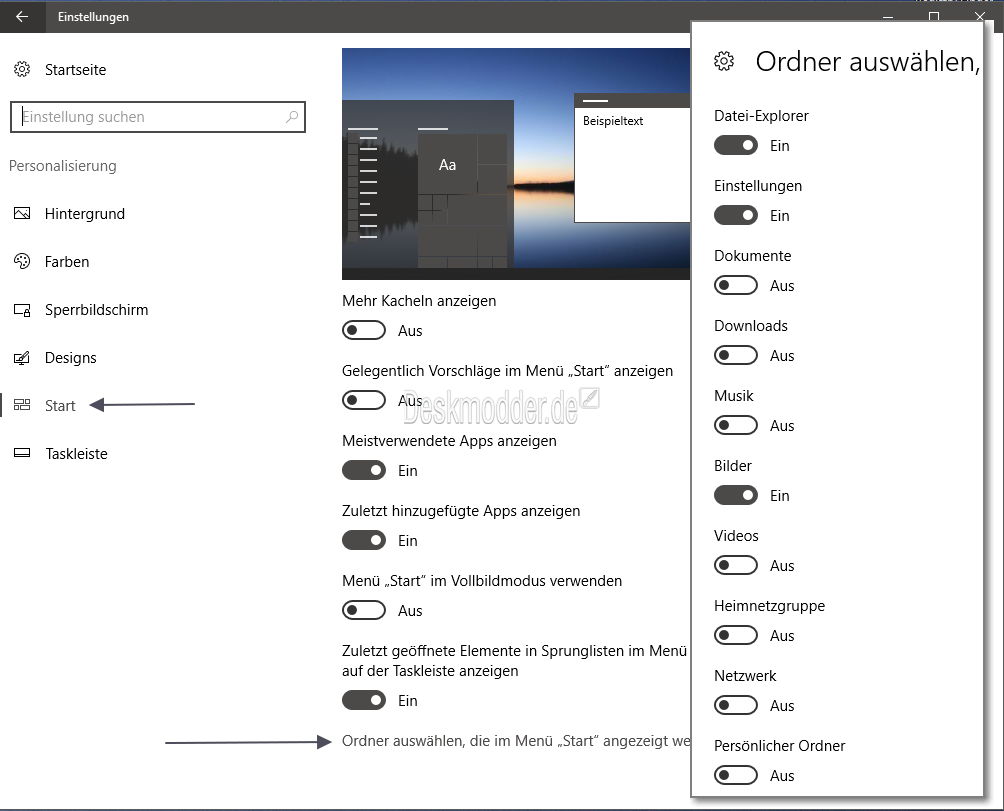Viewport: 1004px width, 811px height.
Task: Click the gear icon beside Ordner auswählen
Action: pos(725,61)
